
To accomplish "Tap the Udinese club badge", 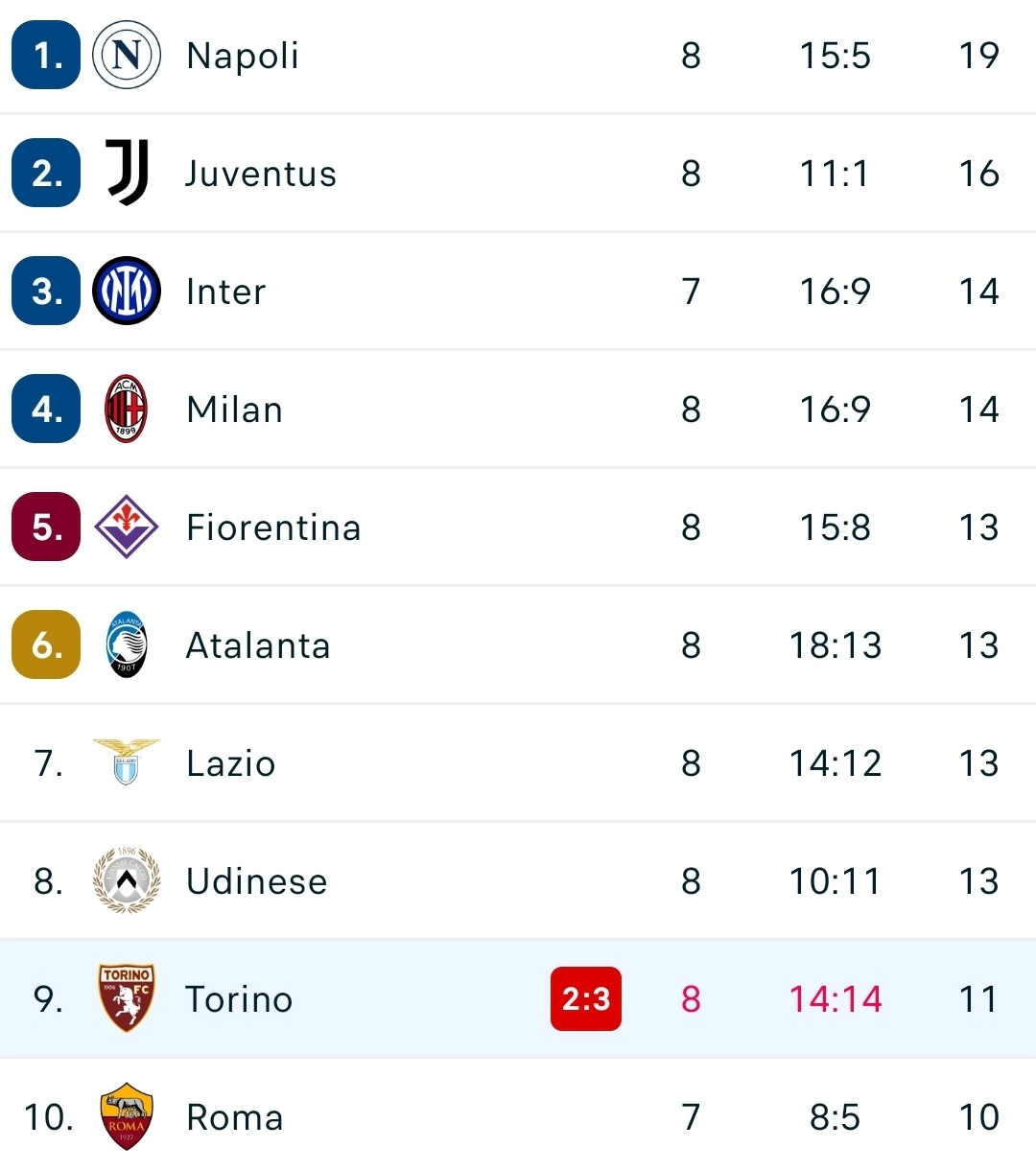I will click(x=127, y=880).
